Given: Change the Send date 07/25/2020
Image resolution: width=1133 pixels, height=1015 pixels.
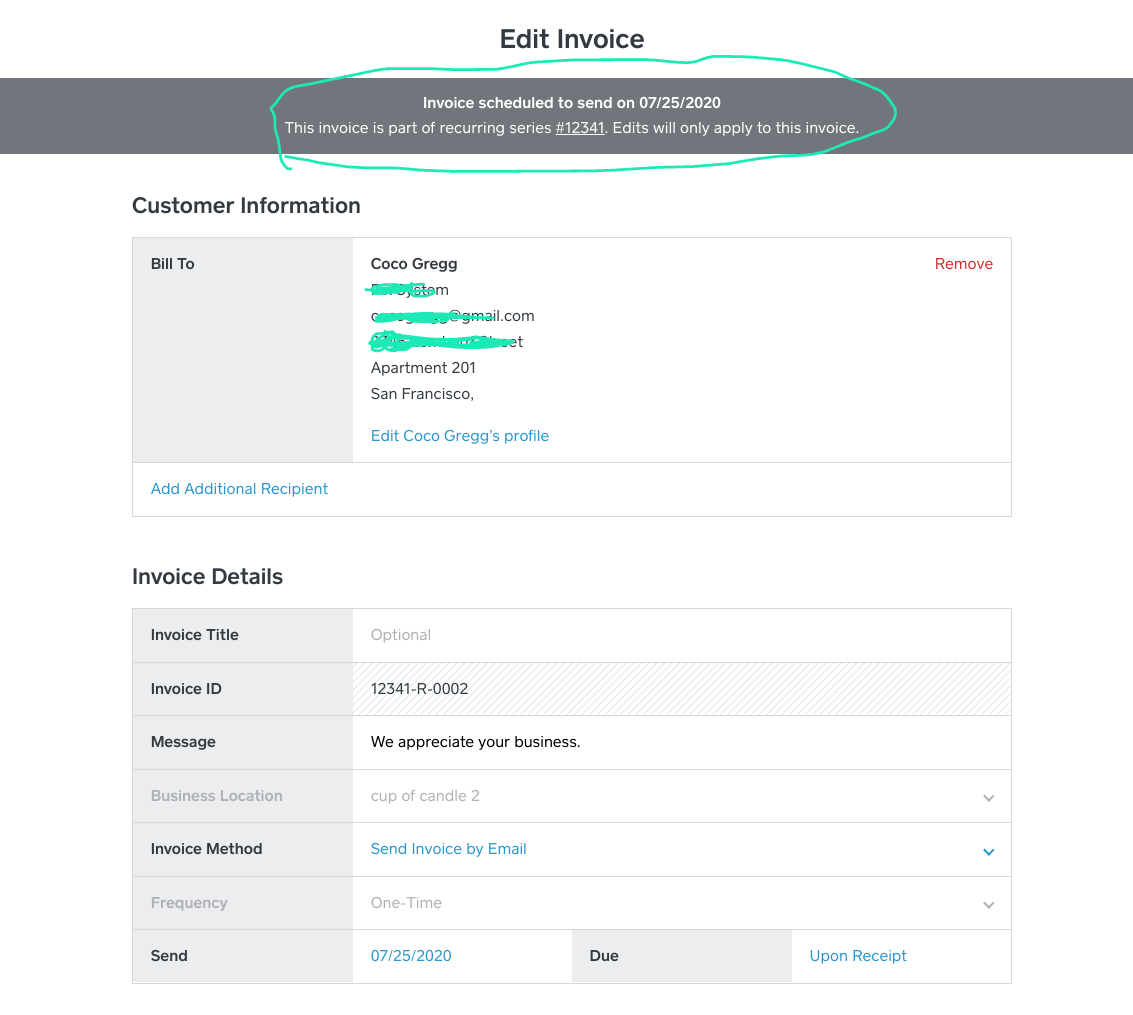Looking at the screenshot, I should click(411, 956).
